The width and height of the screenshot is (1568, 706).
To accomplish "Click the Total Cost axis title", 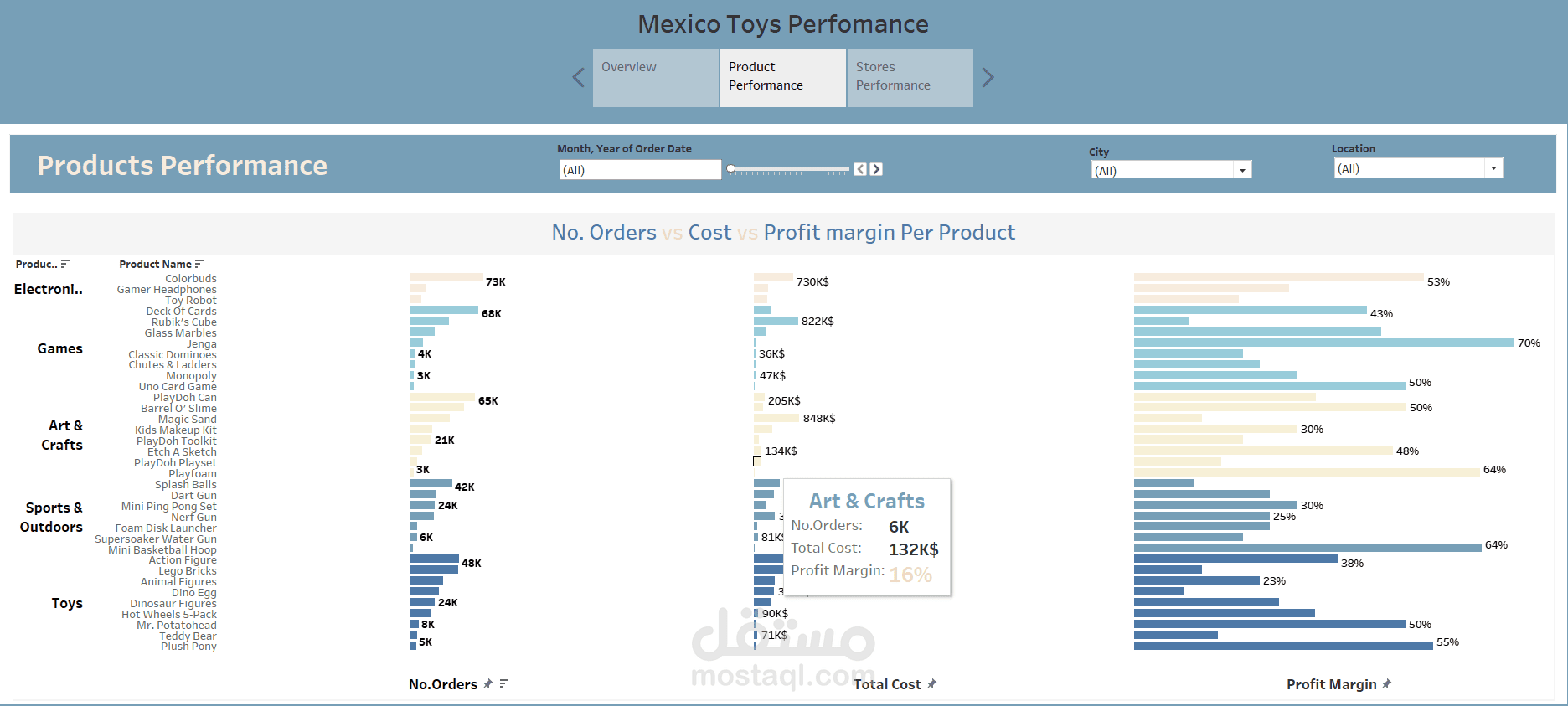I will (x=887, y=684).
